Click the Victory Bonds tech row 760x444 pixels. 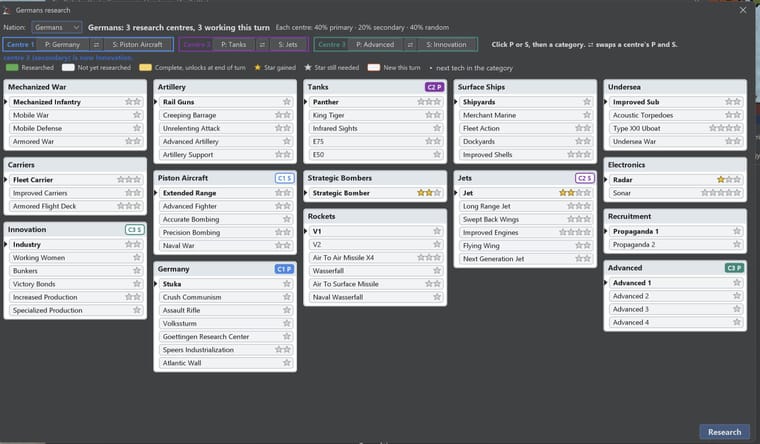(76, 284)
